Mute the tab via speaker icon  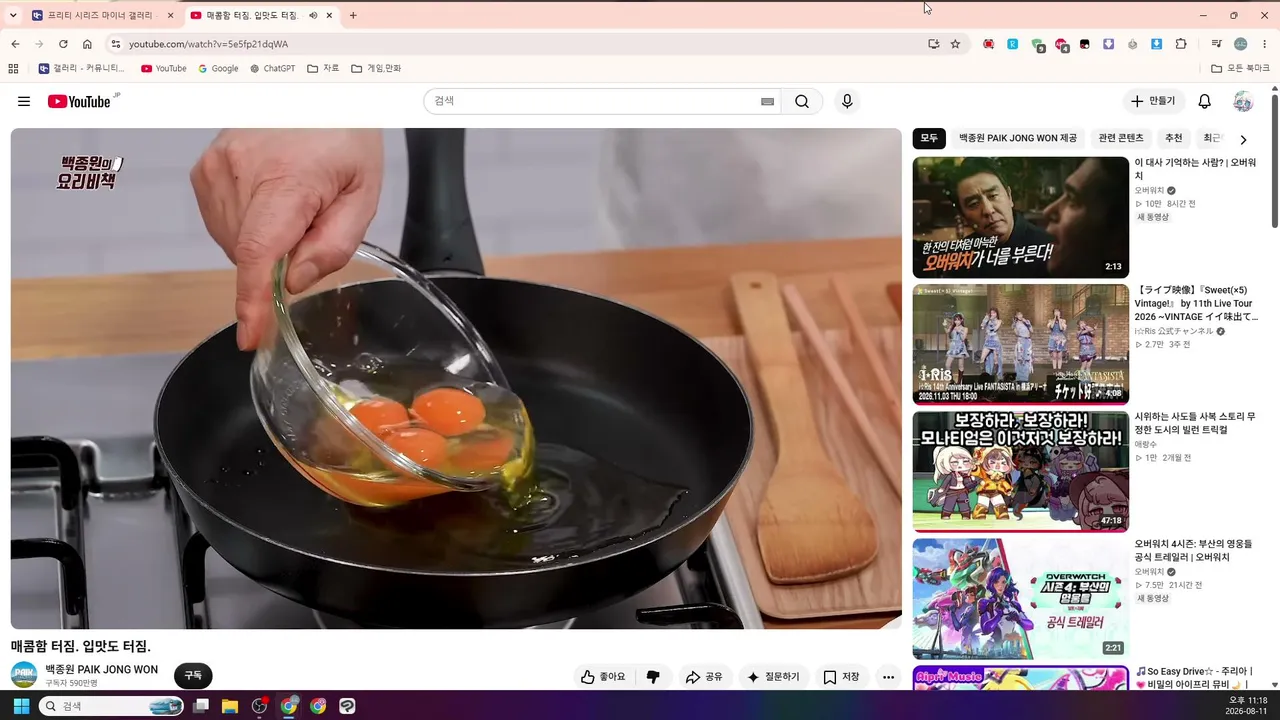pos(313,15)
